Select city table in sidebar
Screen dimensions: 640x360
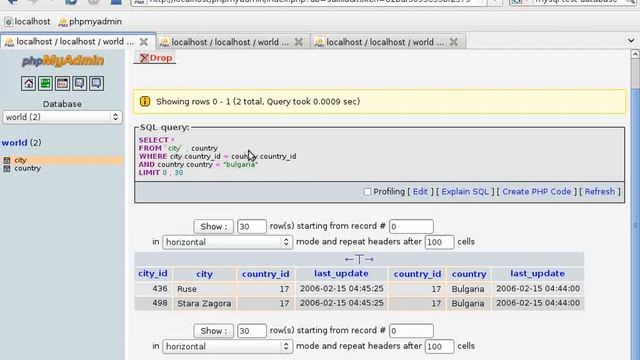(x=20, y=160)
